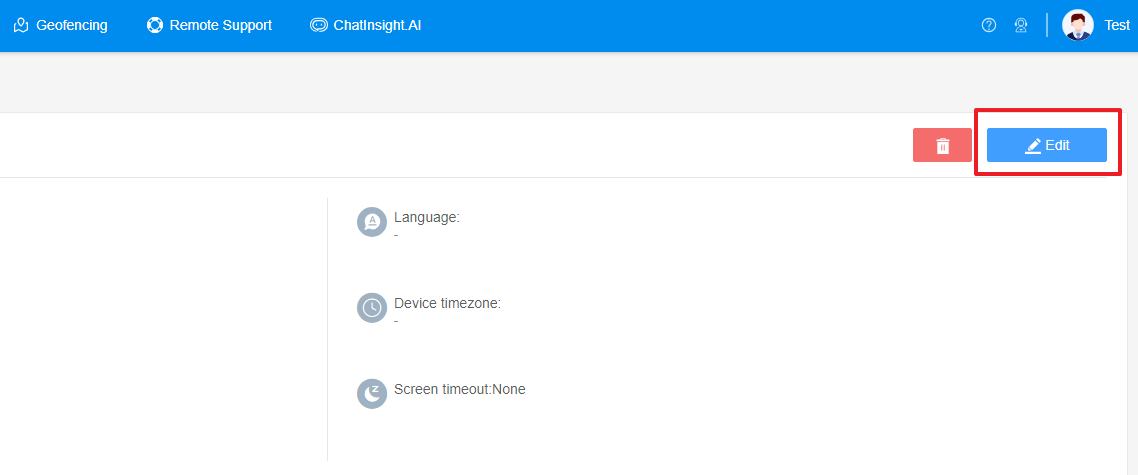Click the Device timezone clock icon
The image size is (1138, 475).
pyautogui.click(x=372, y=308)
